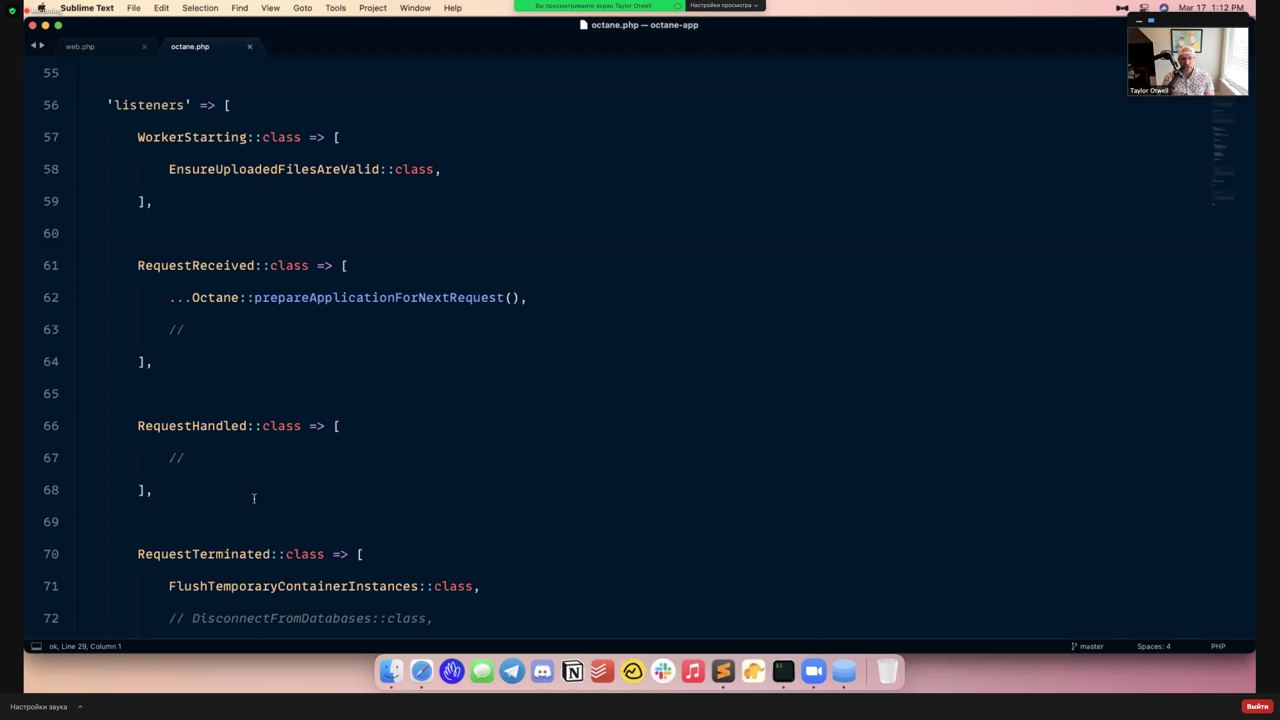Click Sublime Text icon in dock
This screenshot has width=1280, height=720.
pyautogui.click(x=723, y=672)
